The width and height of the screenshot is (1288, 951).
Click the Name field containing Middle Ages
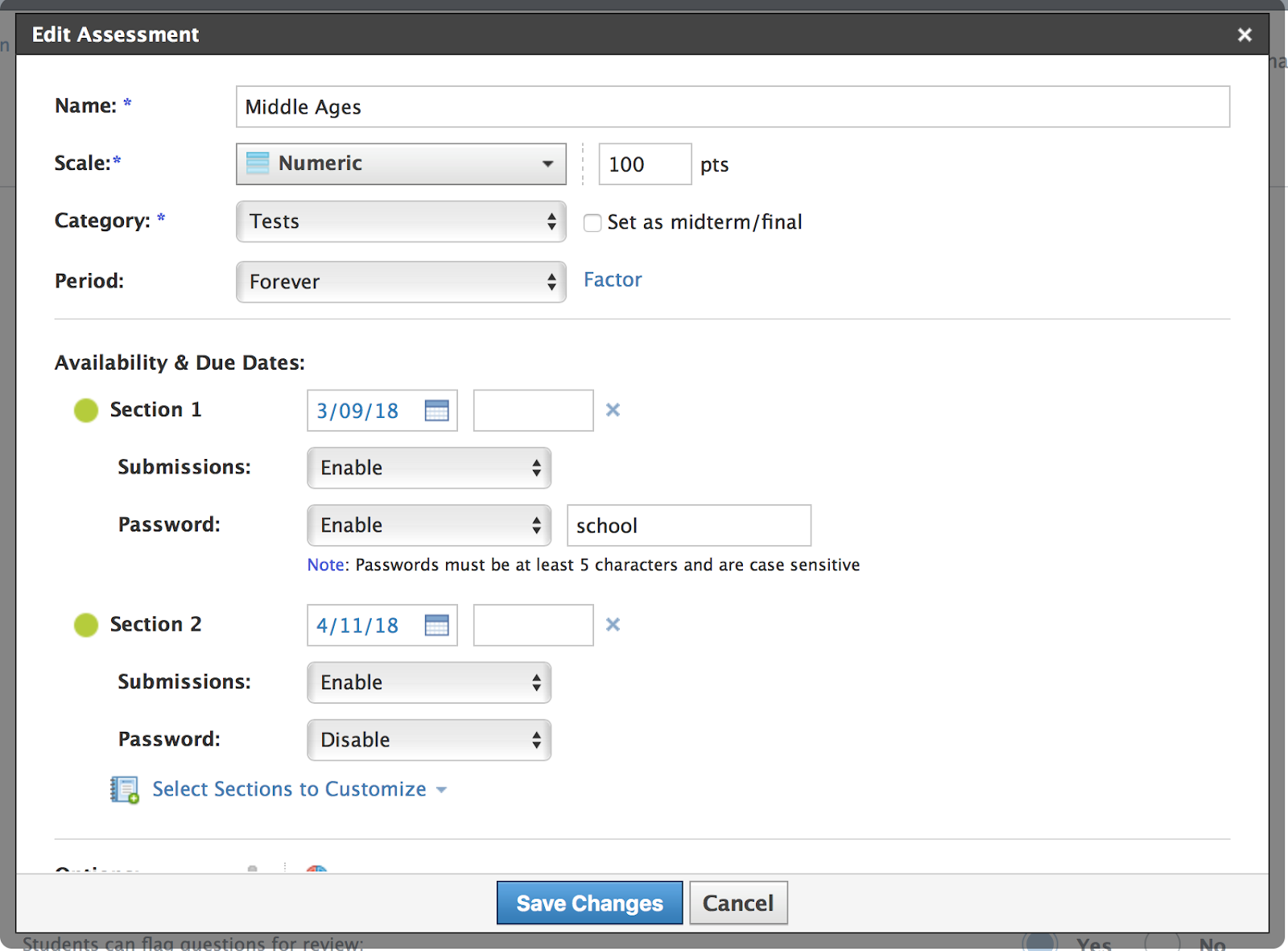pos(733,107)
